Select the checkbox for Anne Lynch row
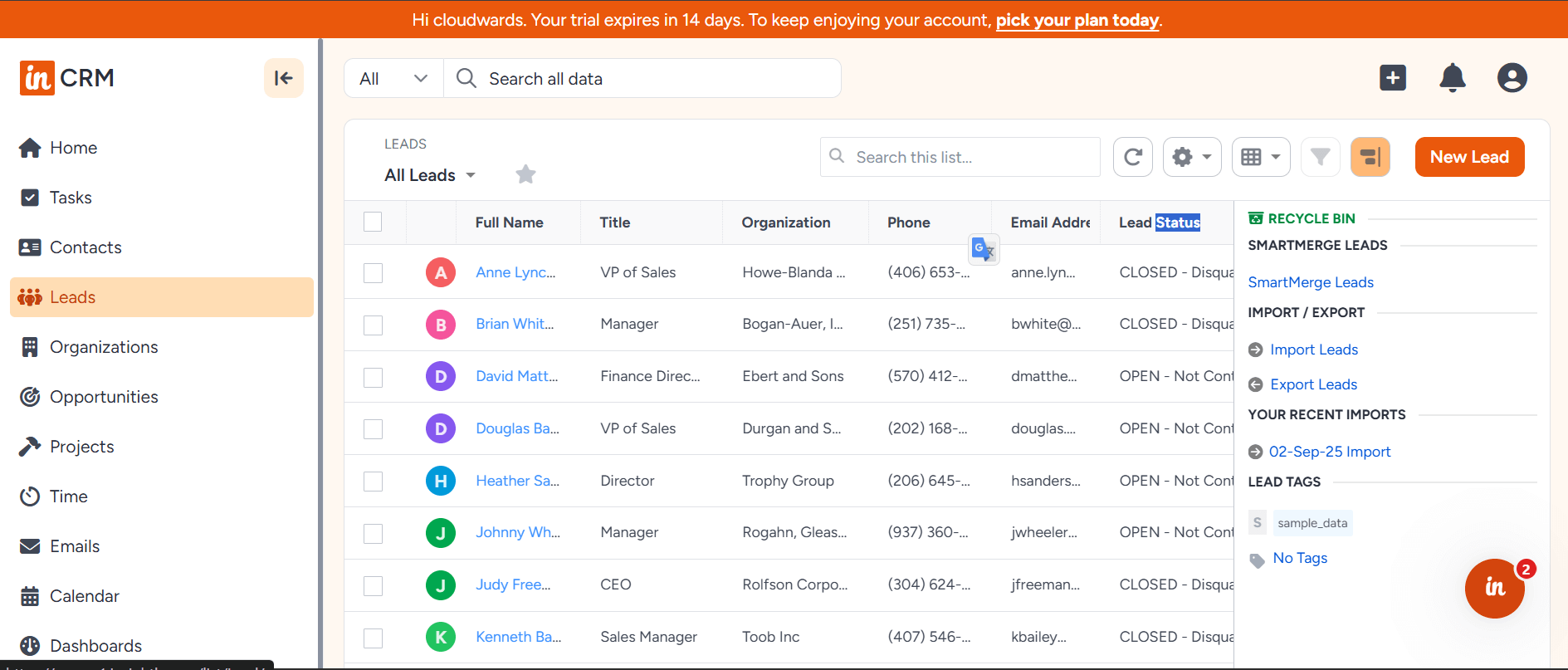This screenshot has width=1568, height=670. tap(374, 273)
